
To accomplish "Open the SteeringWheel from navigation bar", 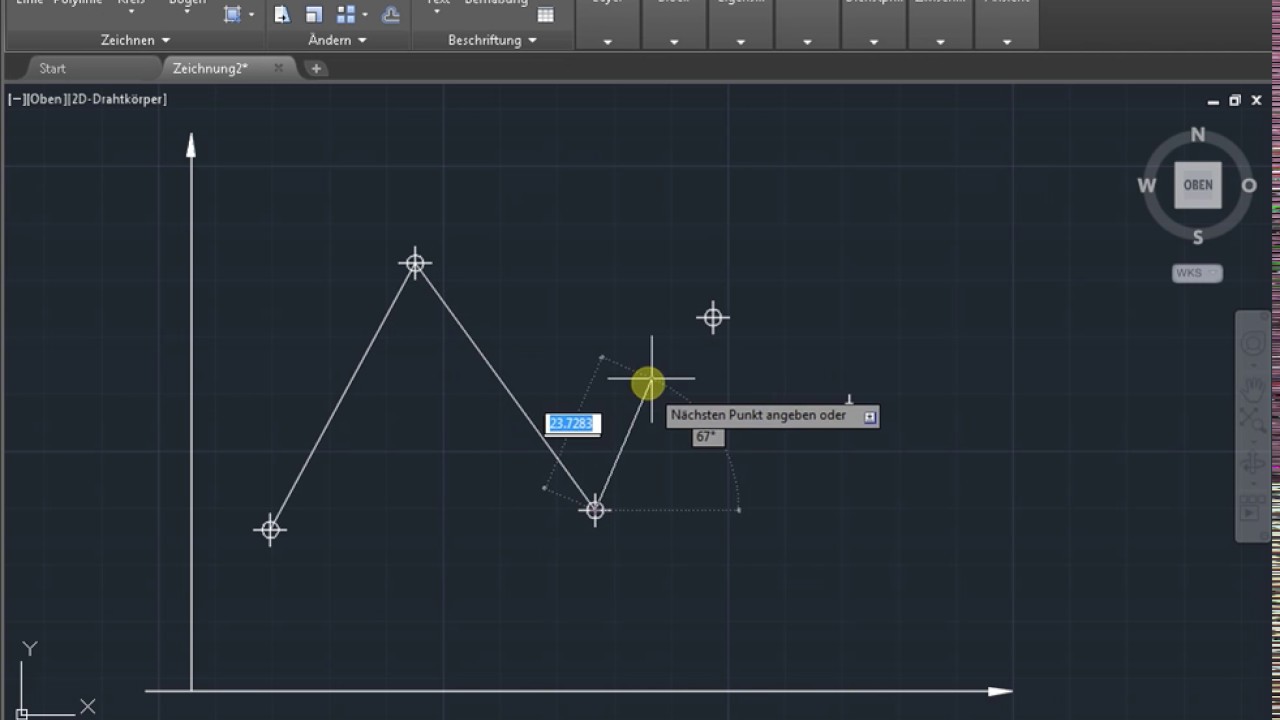I will coord(1253,344).
